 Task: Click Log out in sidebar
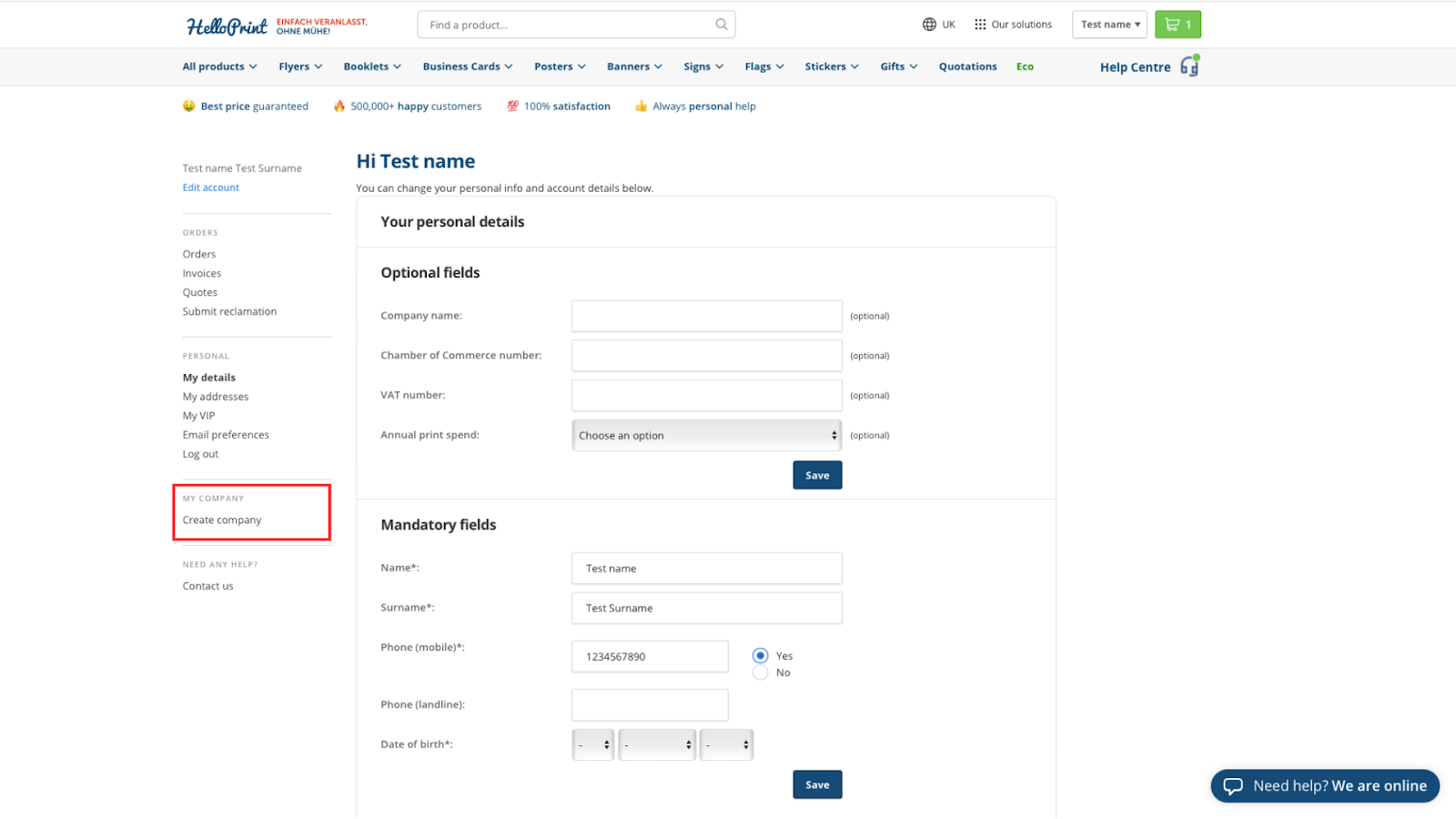click(x=200, y=454)
